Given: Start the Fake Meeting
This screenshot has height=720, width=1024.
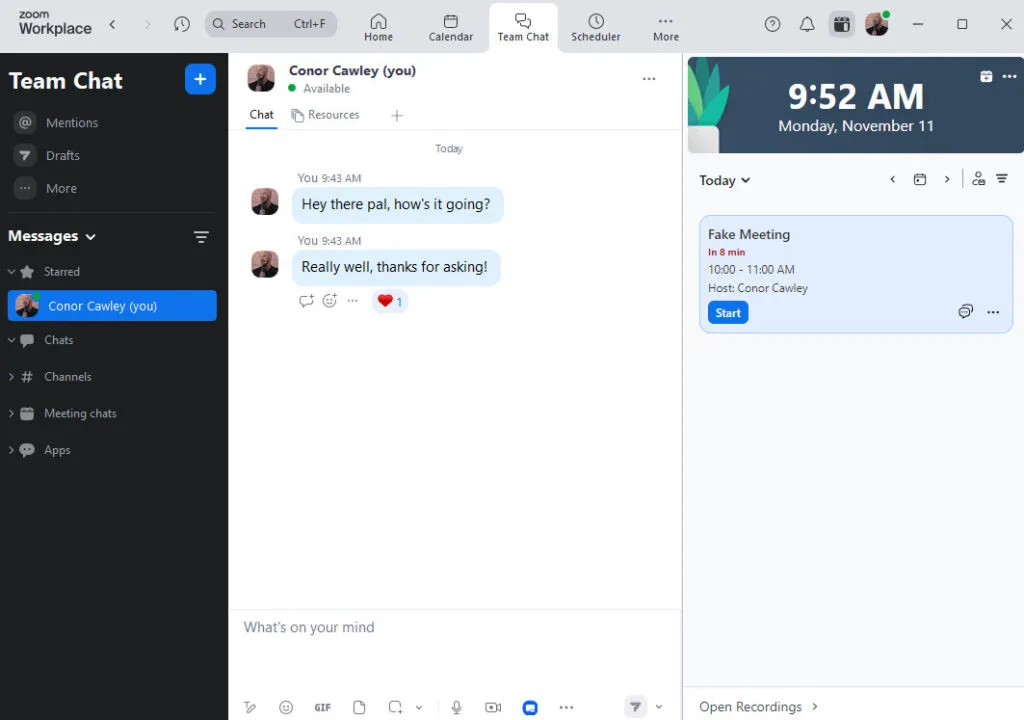Looking at the screenshot, I should point(727,312).
